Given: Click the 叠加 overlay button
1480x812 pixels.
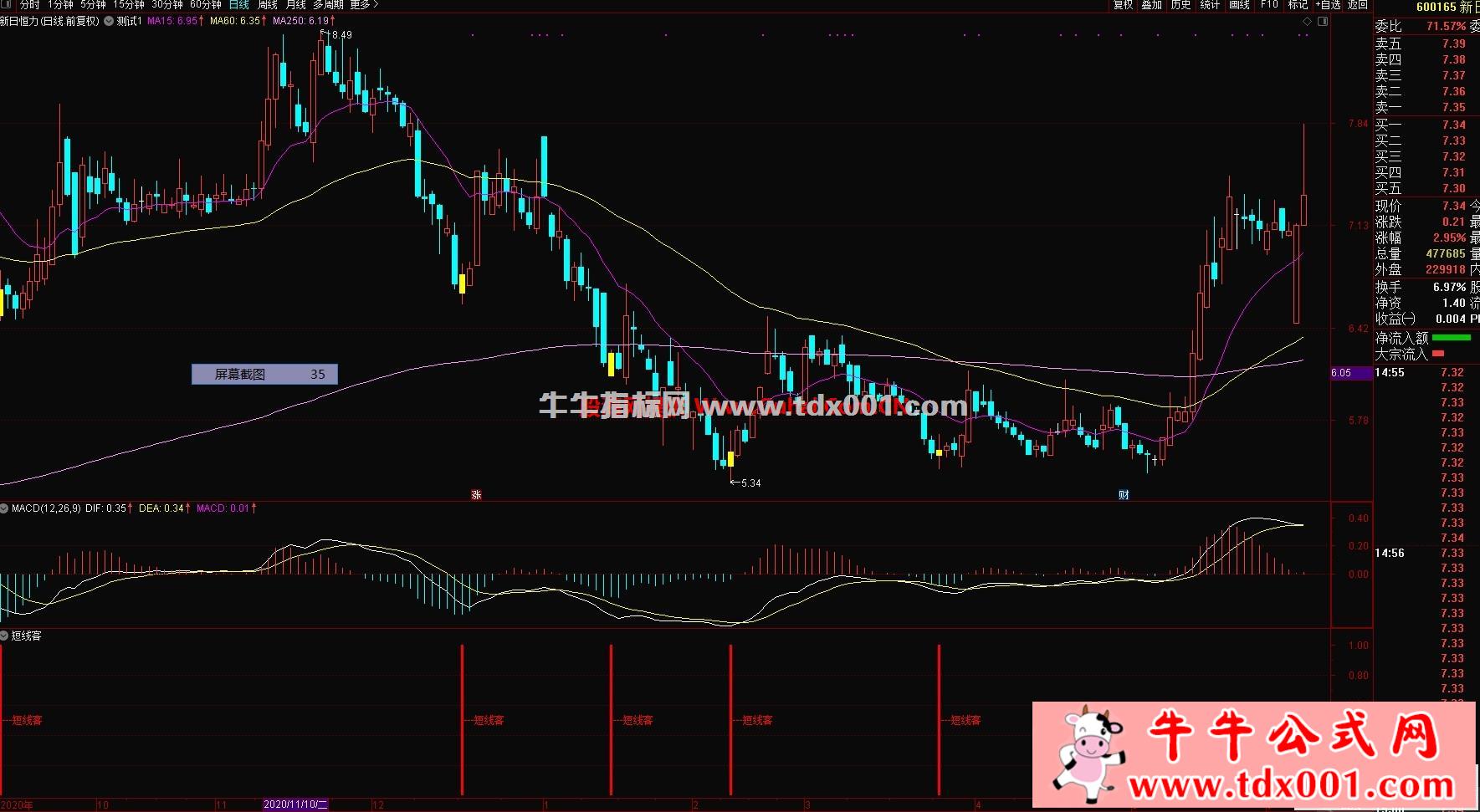Looking at the screenshot, I should tap(1152, 5).
